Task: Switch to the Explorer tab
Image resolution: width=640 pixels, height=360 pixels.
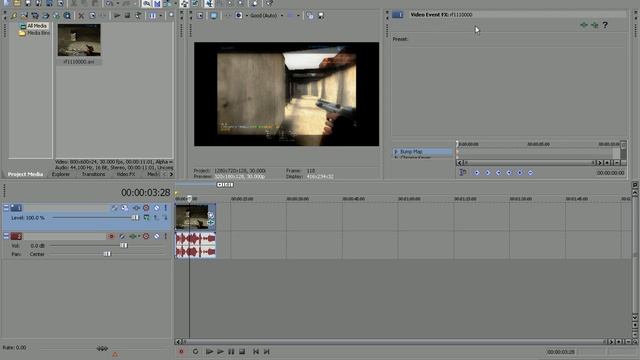Action: coord(60,174)
